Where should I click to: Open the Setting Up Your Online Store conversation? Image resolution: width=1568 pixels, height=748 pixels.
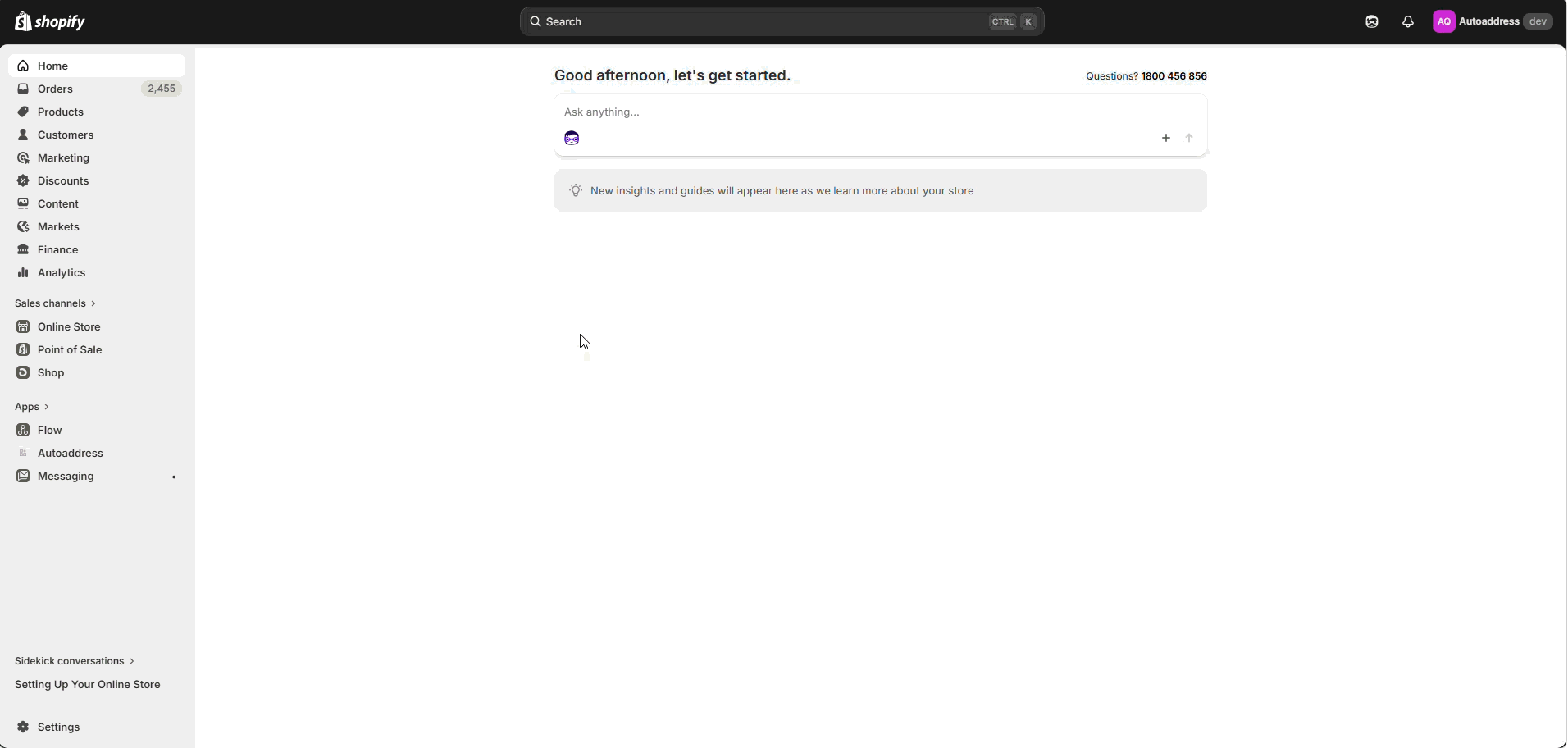click(87, 684)
